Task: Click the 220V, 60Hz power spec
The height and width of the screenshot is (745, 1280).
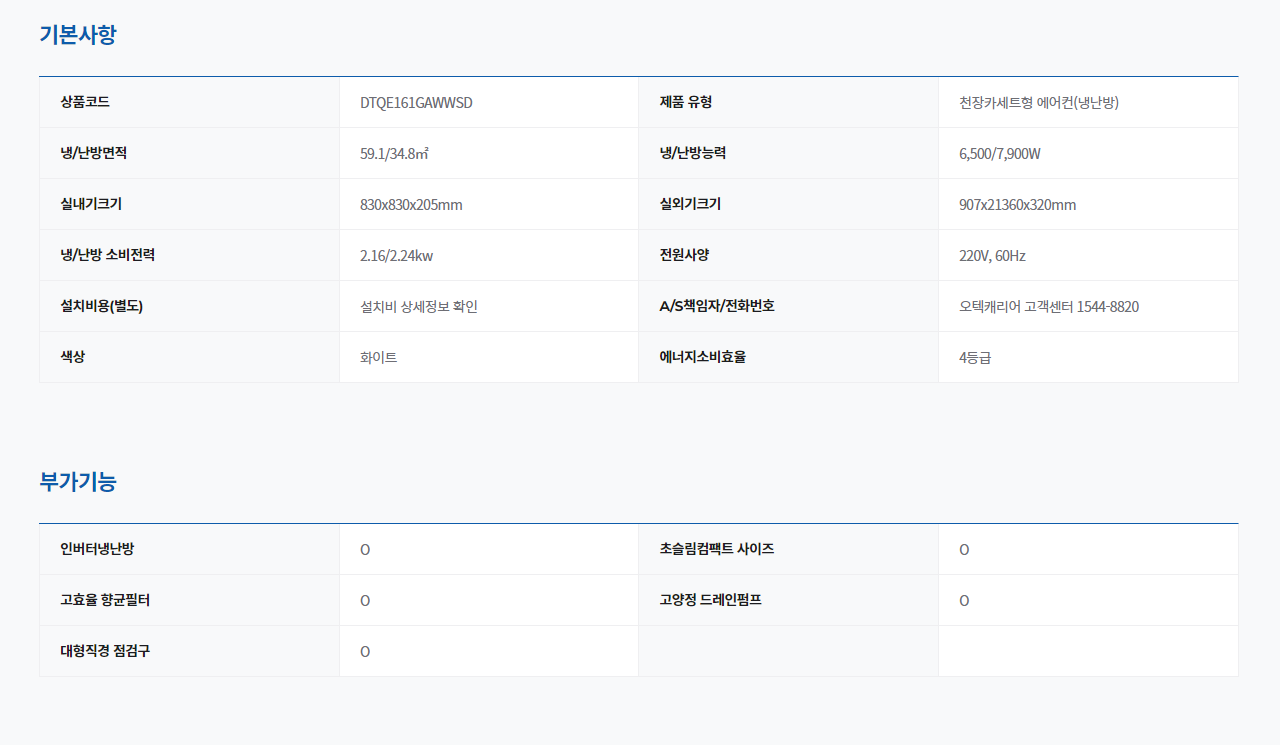Action: (992, 256)
